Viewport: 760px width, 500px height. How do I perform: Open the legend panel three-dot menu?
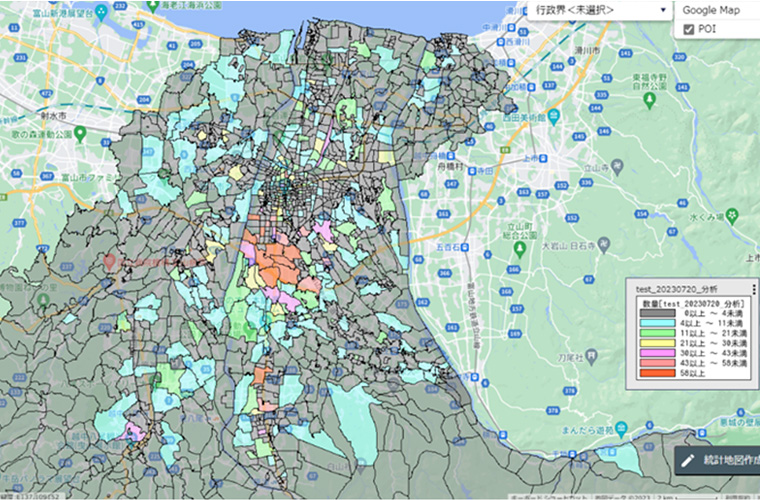(x=753, y=287)
